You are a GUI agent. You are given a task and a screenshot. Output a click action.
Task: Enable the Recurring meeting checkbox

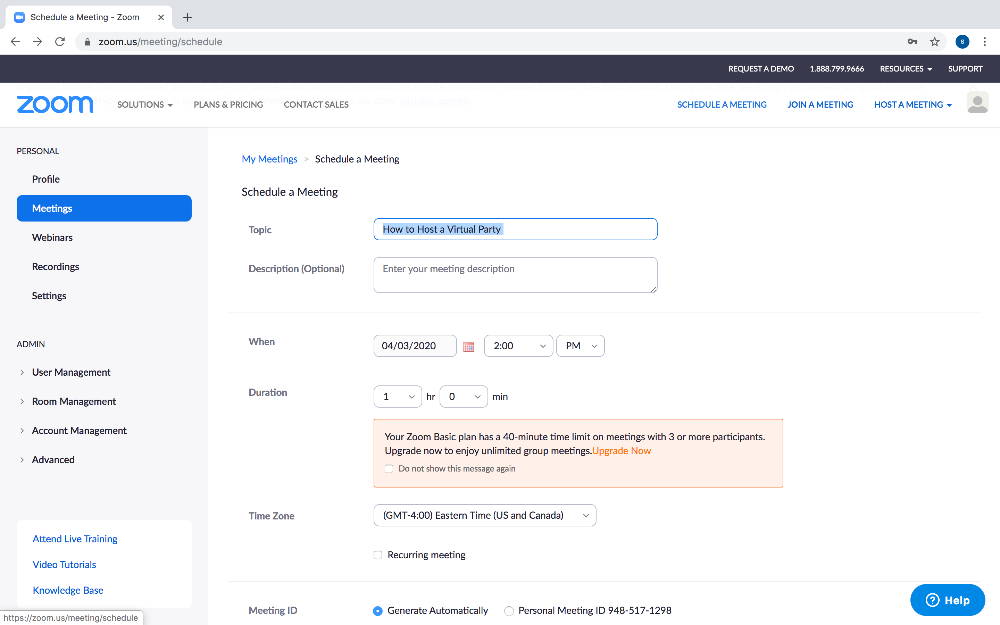[x=378, y=555]
